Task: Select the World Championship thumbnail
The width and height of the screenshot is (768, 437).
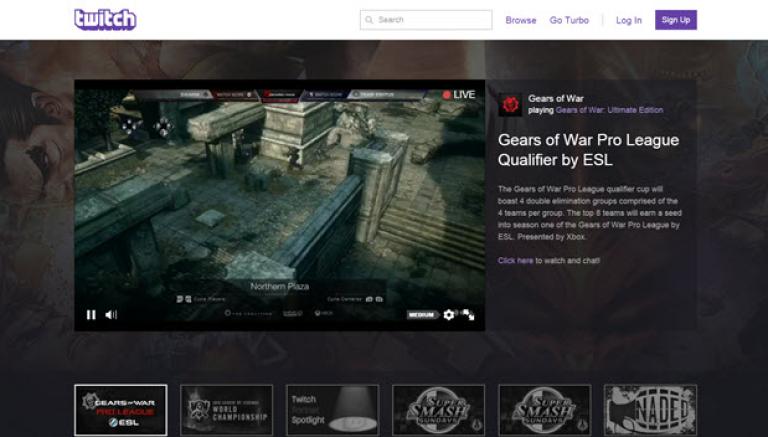Action: pos(226,410)
